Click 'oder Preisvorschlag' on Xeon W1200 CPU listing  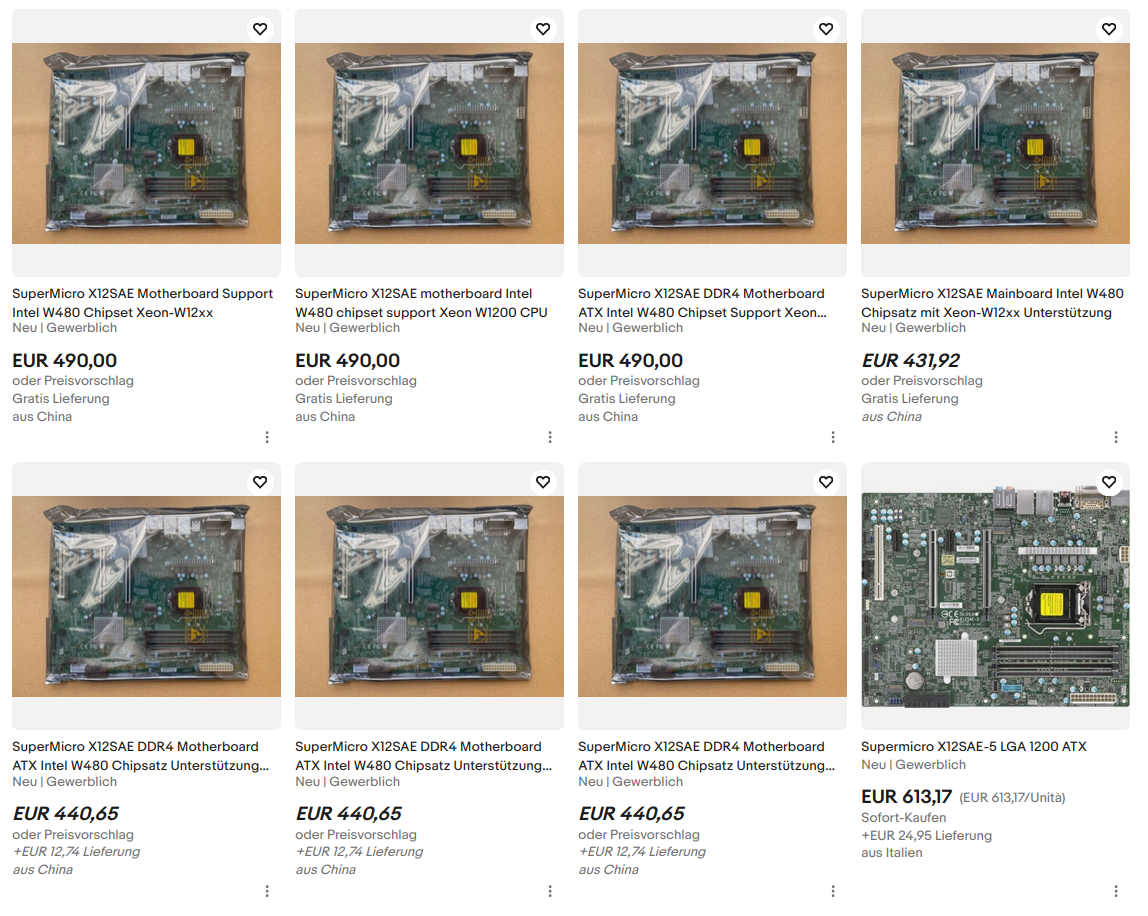coord(356,381)
